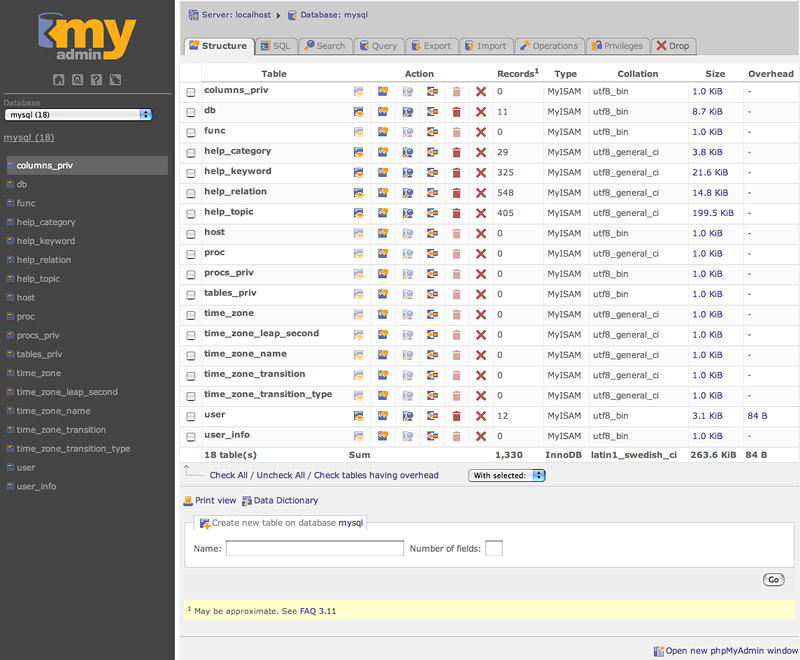The width and height of the screenshot is (800, 660).
Task: Check the help_keyword row checkbox
Action: [191, 173]
